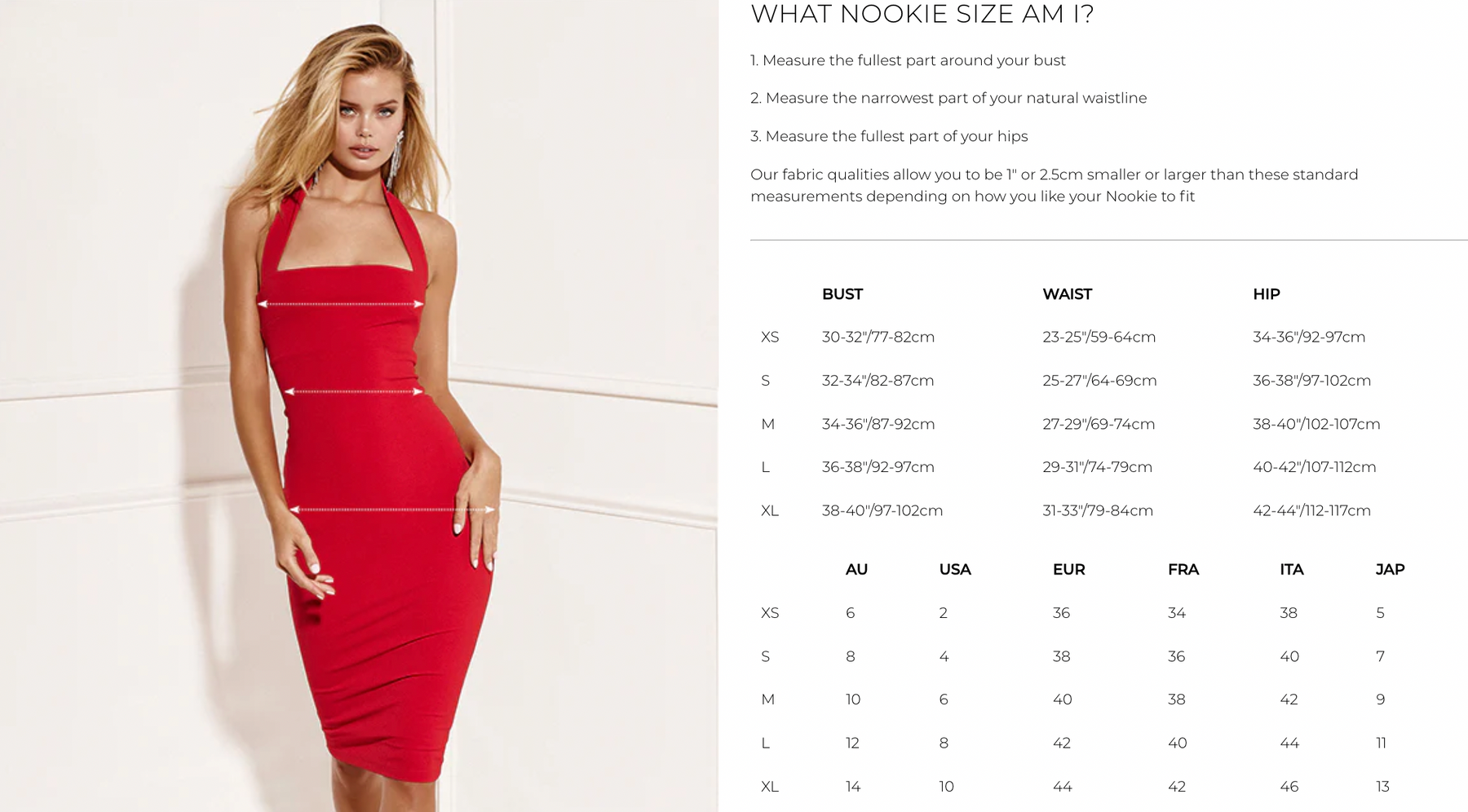Screen dimensions: 1468x812
Task: Click the USA column header
Action: click(954, 569)
